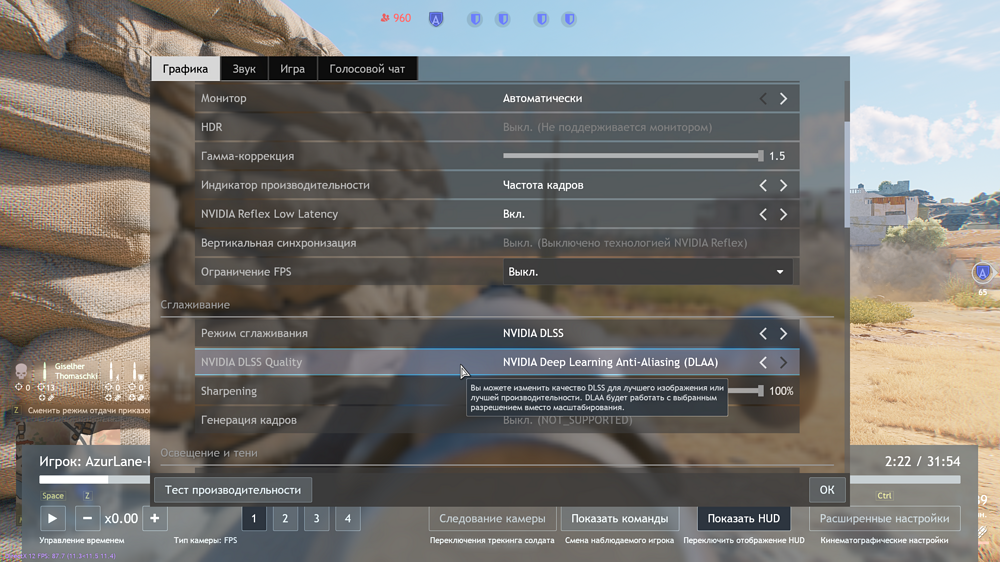
Task: Toggle NVIDIA Reflex Low Latency with left arrow
Action: tap(763, 214)
